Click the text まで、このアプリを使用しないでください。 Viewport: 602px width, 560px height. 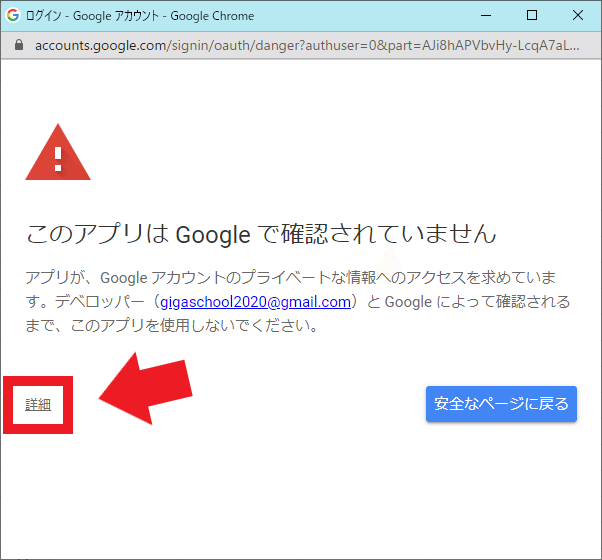pyautogui.click(x=172, y=326)
